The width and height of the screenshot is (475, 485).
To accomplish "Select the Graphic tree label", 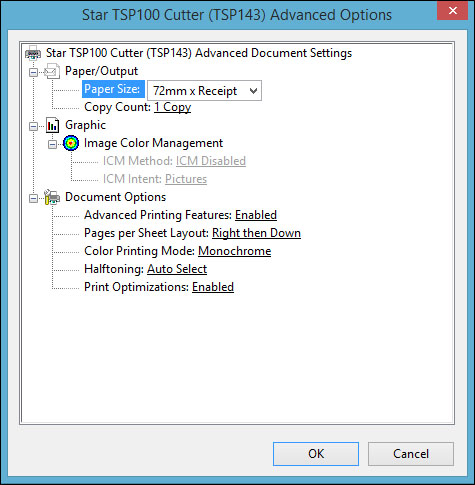I will 85,125.
